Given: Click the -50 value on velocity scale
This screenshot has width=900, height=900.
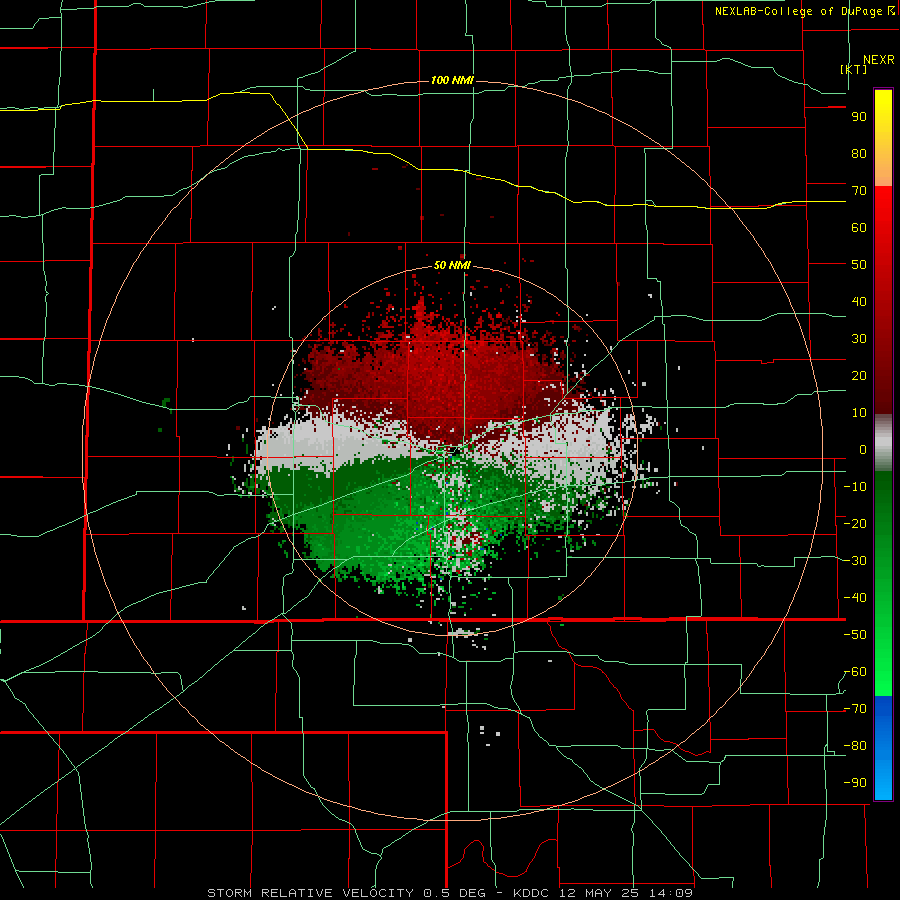Looking at the screenshot, I should click(855, 635).
